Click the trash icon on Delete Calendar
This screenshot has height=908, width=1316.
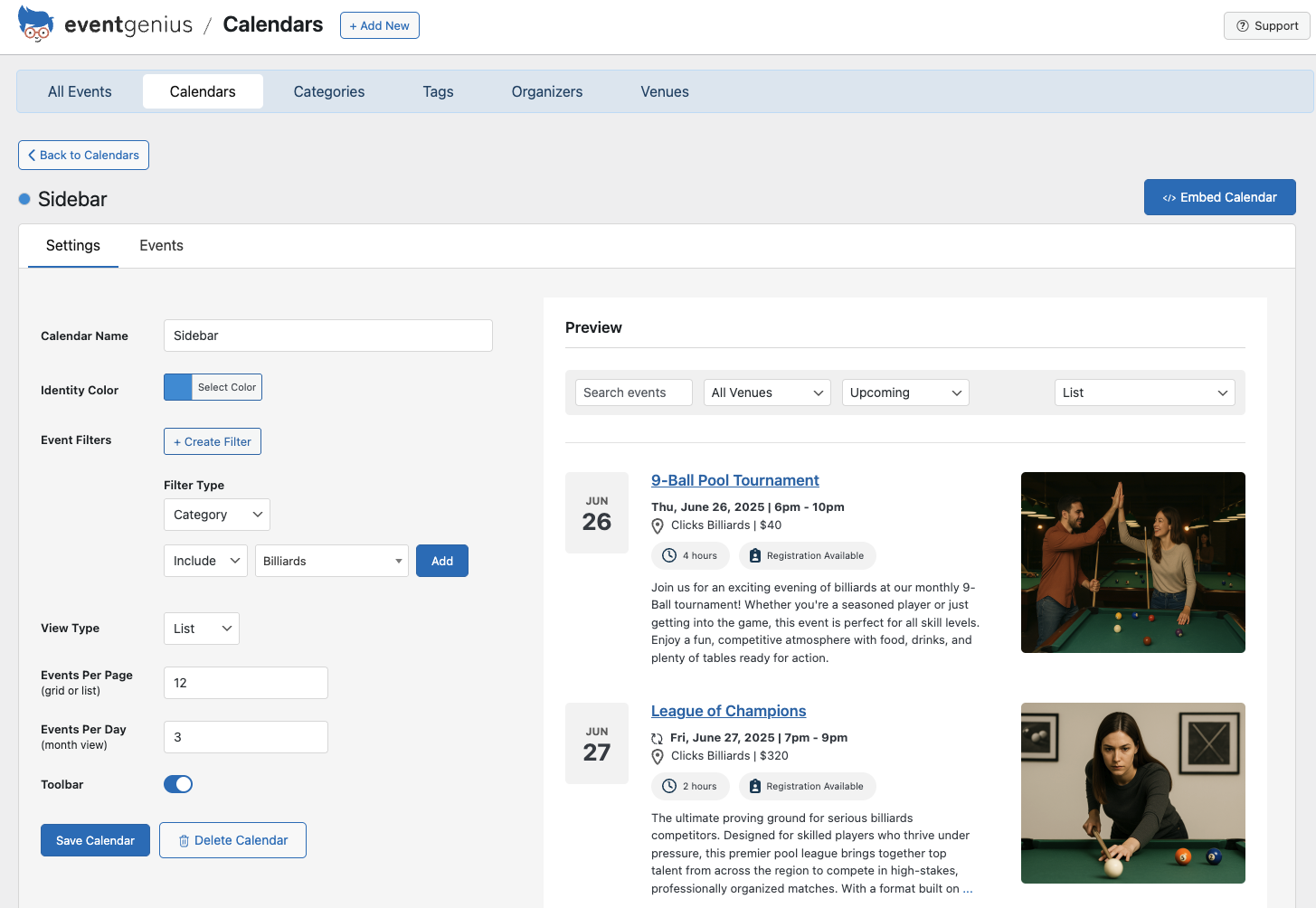tap(184, 841)
